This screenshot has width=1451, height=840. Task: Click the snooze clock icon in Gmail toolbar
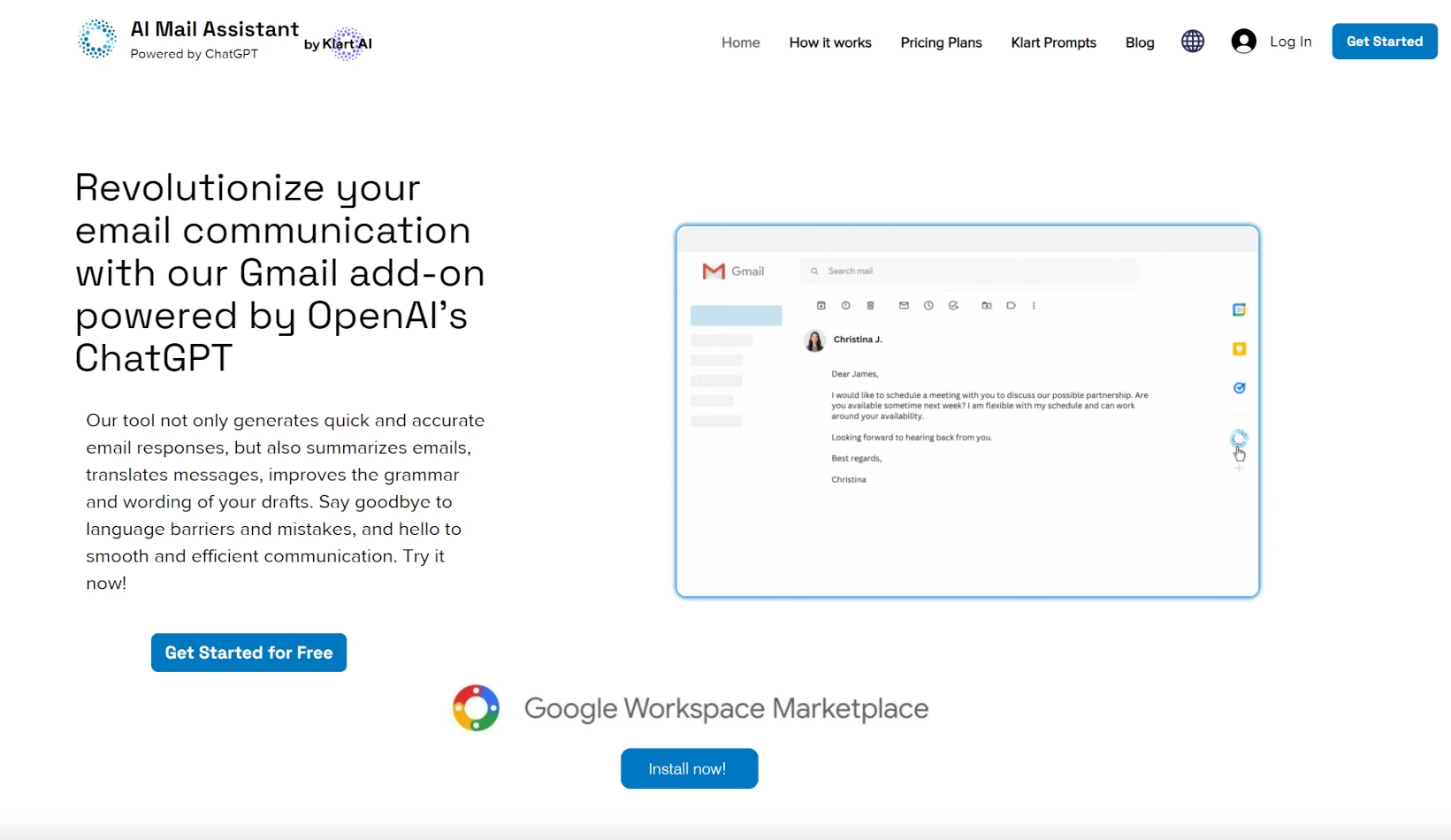click(928, 306)
